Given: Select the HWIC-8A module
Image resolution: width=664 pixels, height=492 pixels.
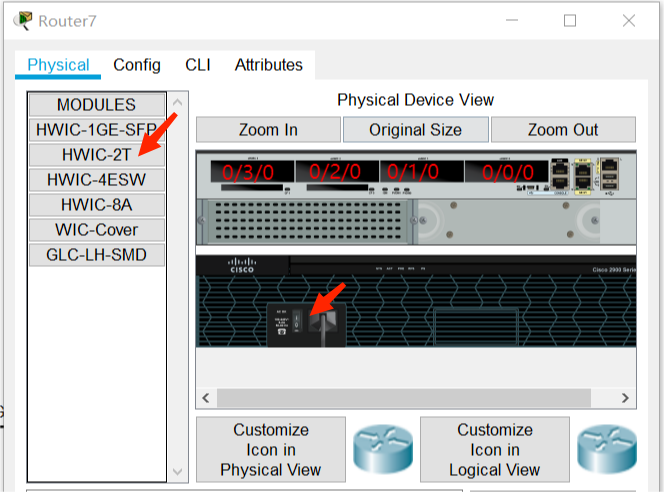Looking at the screenshot, I should click(97, 205).
